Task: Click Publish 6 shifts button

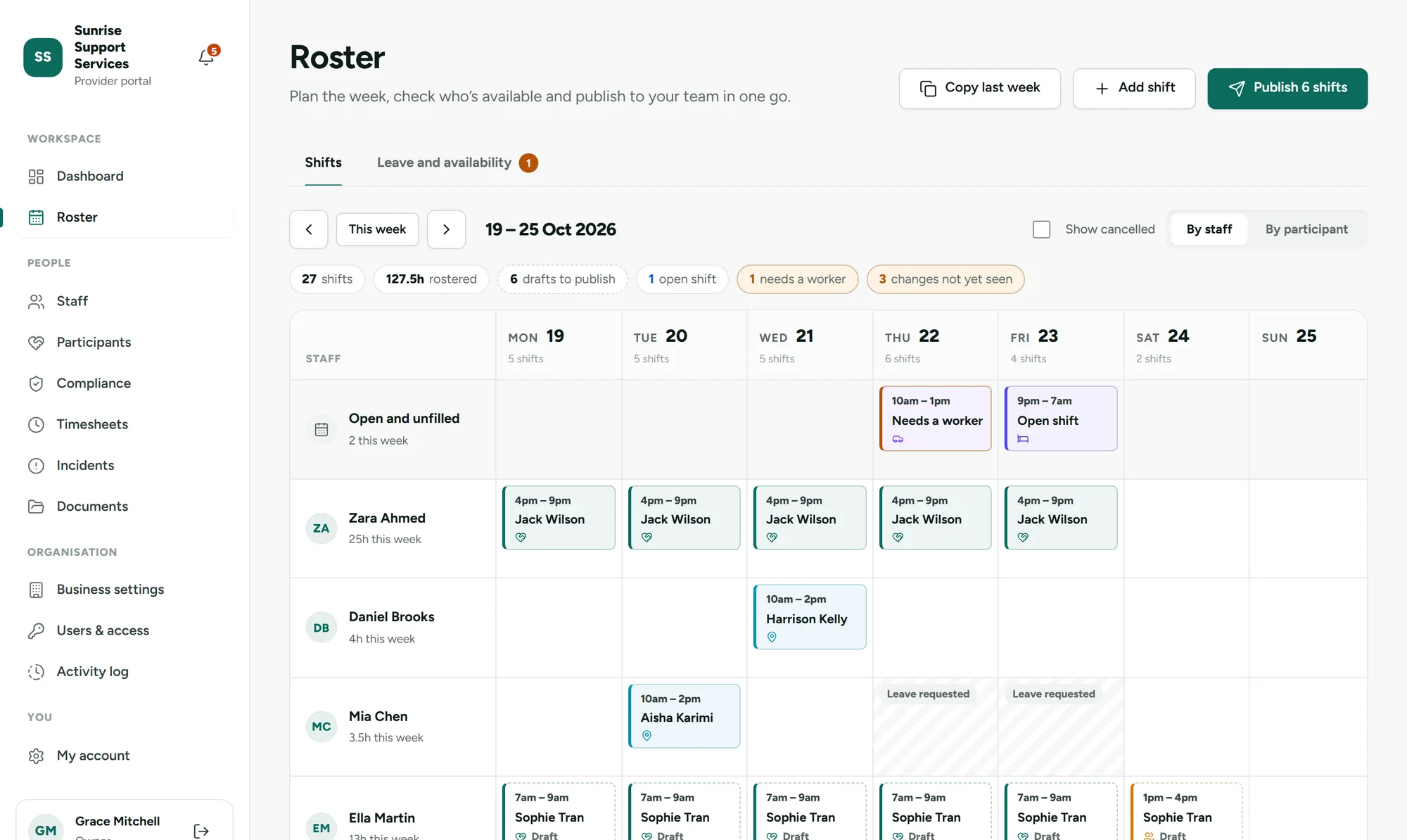Action: click(x=1287, y=89)
